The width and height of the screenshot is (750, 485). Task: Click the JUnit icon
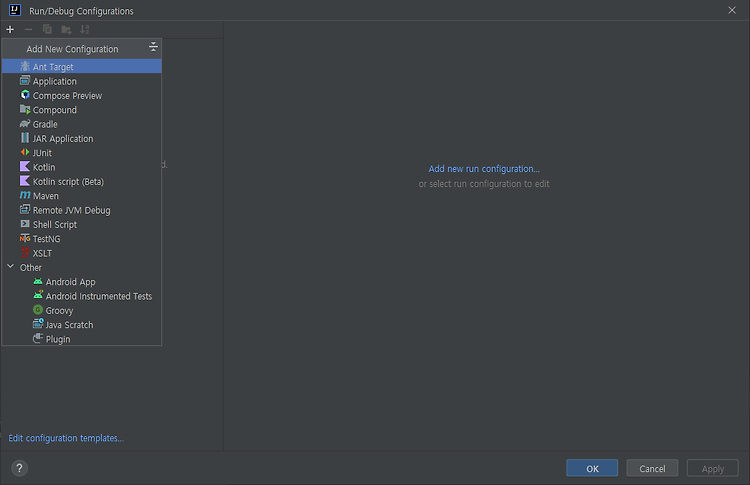coord(25,152)
